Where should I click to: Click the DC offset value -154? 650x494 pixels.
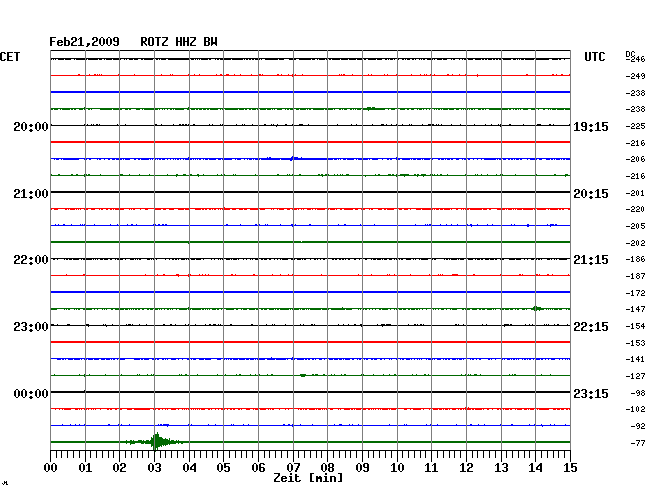(x=635, y=326)
